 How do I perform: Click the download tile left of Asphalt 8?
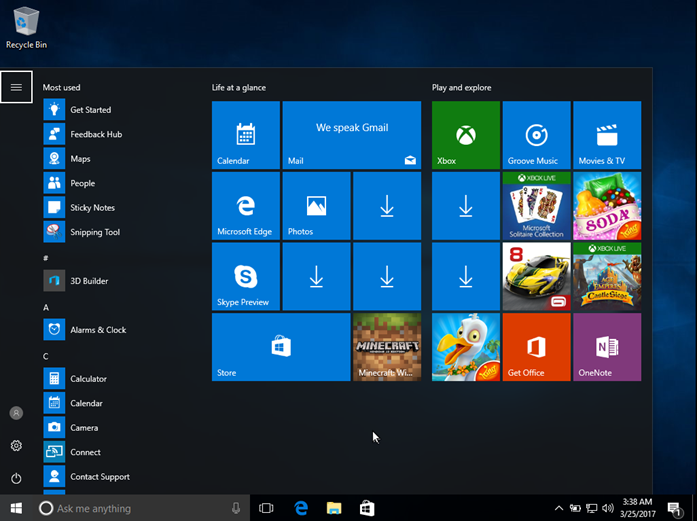click(x=466, y=277)
